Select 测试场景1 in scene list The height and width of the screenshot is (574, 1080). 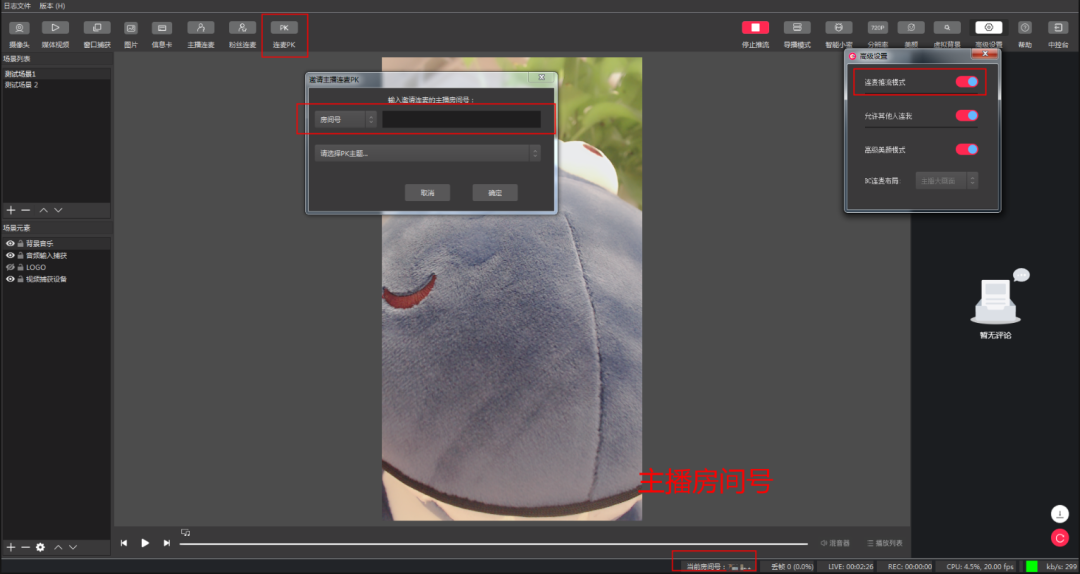pyautogui.click(x=56, y=74)
